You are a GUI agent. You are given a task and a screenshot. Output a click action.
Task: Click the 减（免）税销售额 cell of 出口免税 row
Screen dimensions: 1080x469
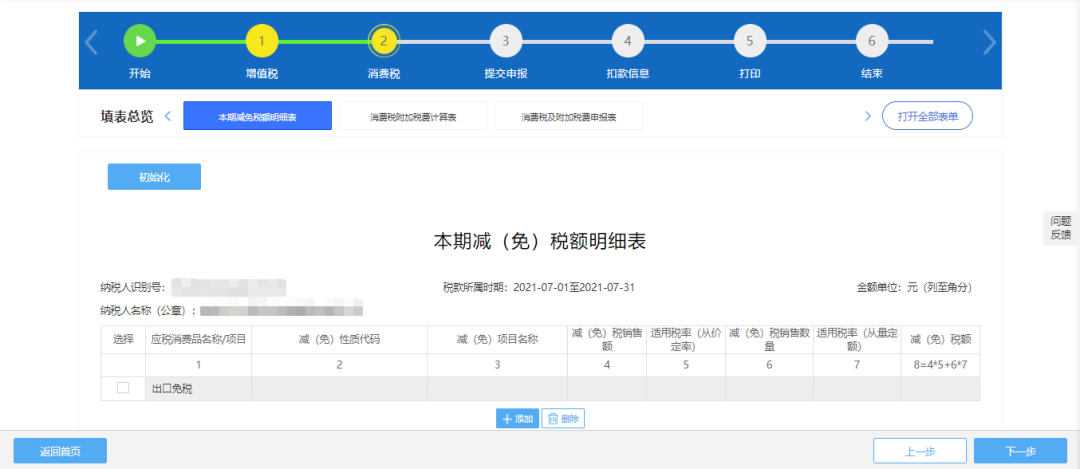click(x=607, y=388)
